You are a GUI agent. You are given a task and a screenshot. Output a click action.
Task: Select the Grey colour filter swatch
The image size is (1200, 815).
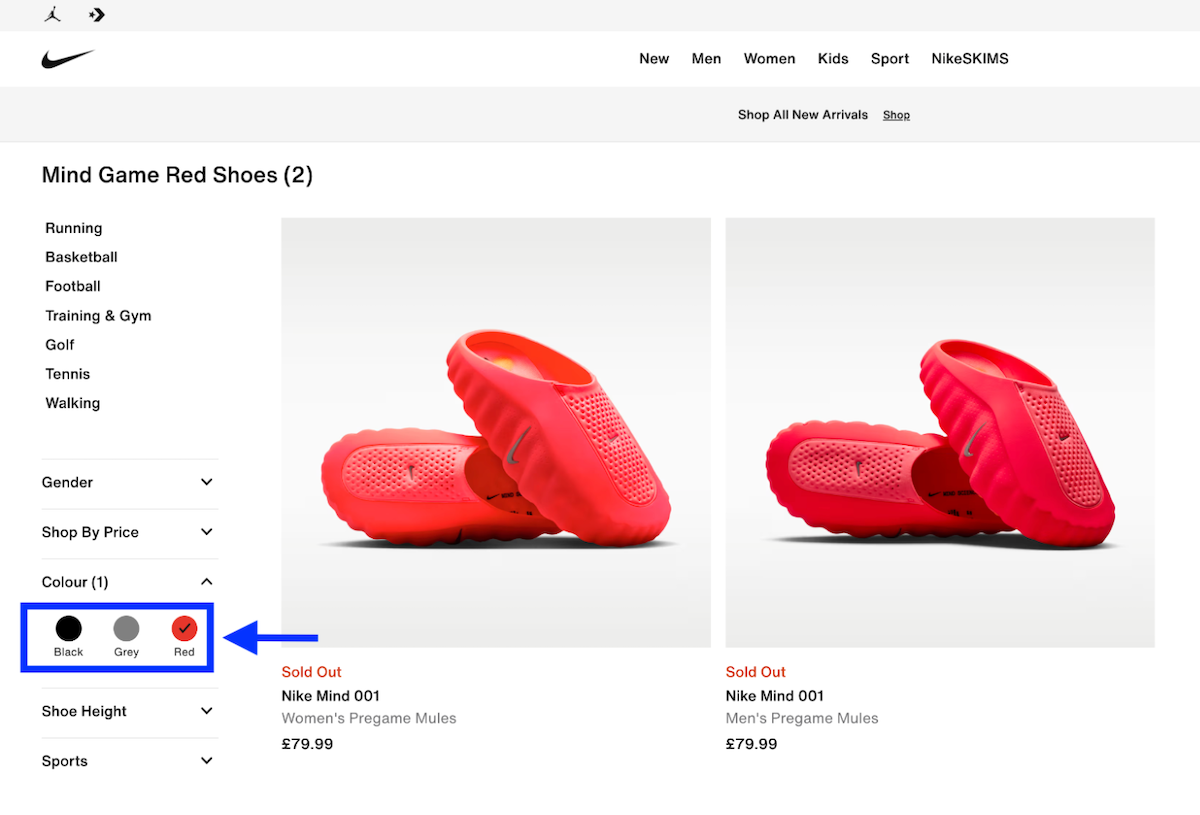[x=126, y=629]
